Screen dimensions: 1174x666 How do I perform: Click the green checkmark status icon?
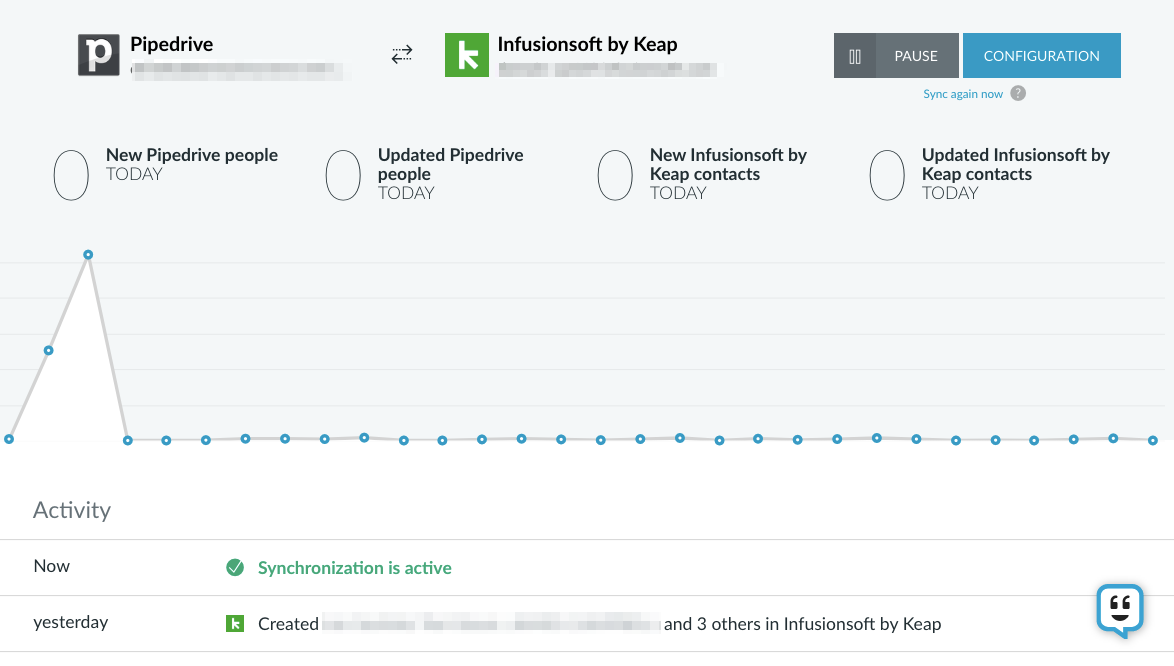[x=235, y=567]
